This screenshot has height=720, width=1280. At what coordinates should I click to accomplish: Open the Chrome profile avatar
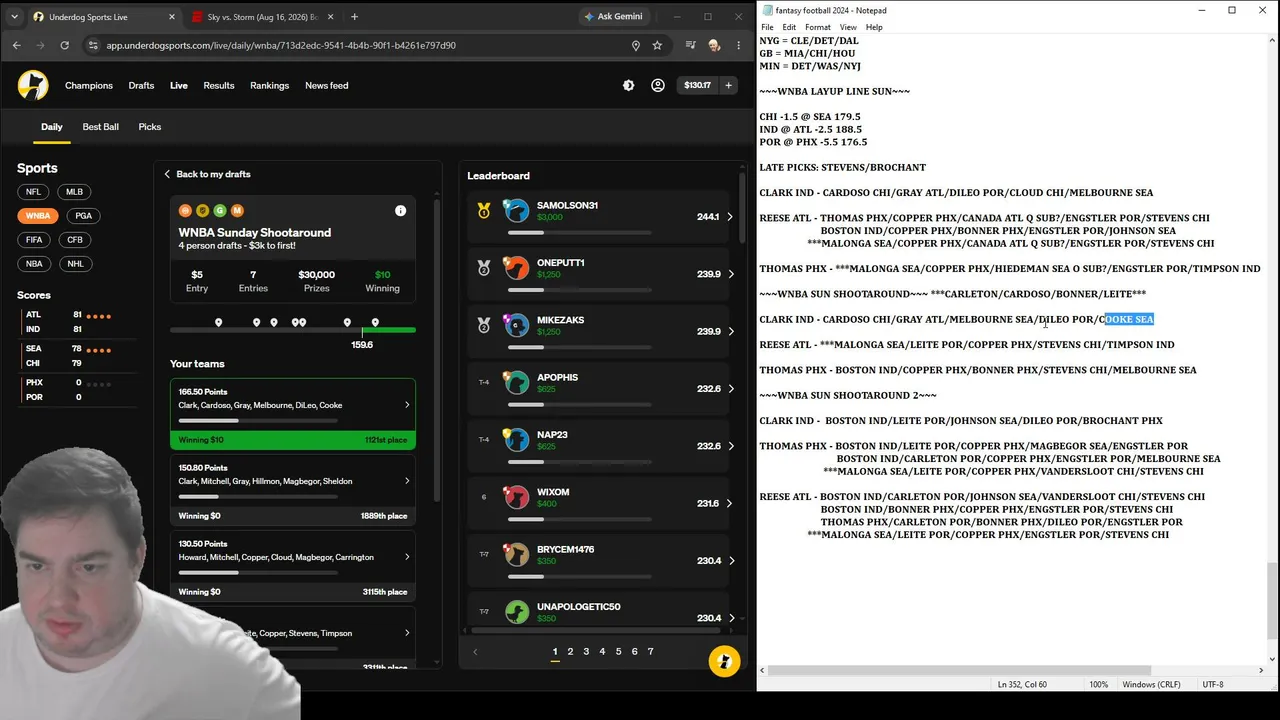714,45
